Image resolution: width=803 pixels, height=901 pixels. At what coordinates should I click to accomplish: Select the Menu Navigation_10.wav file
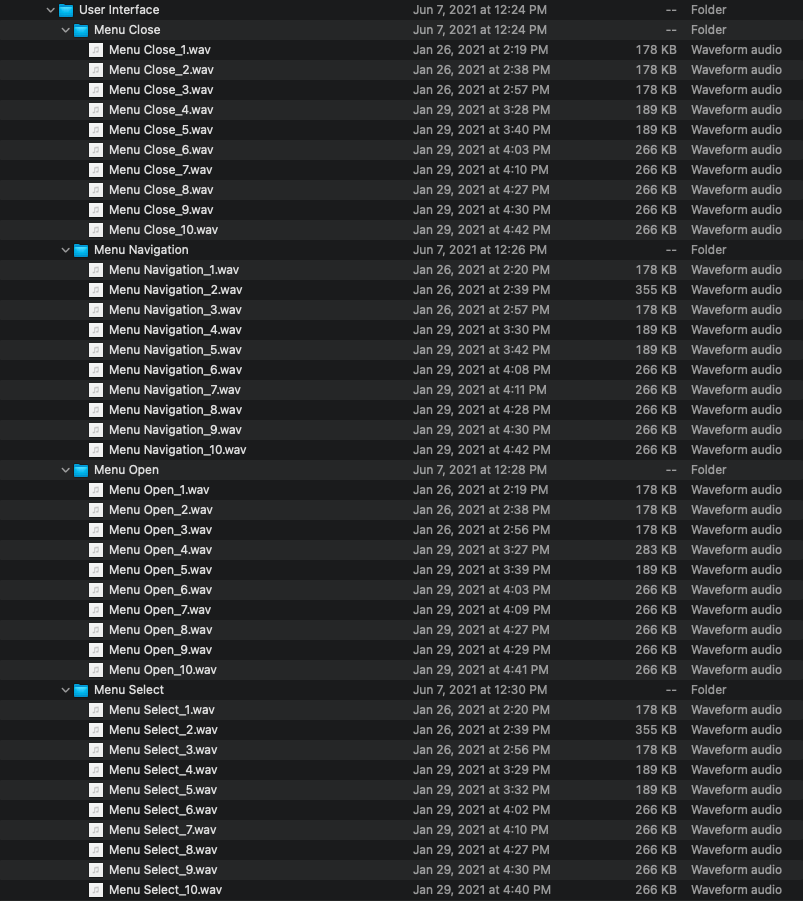(177, 450)
